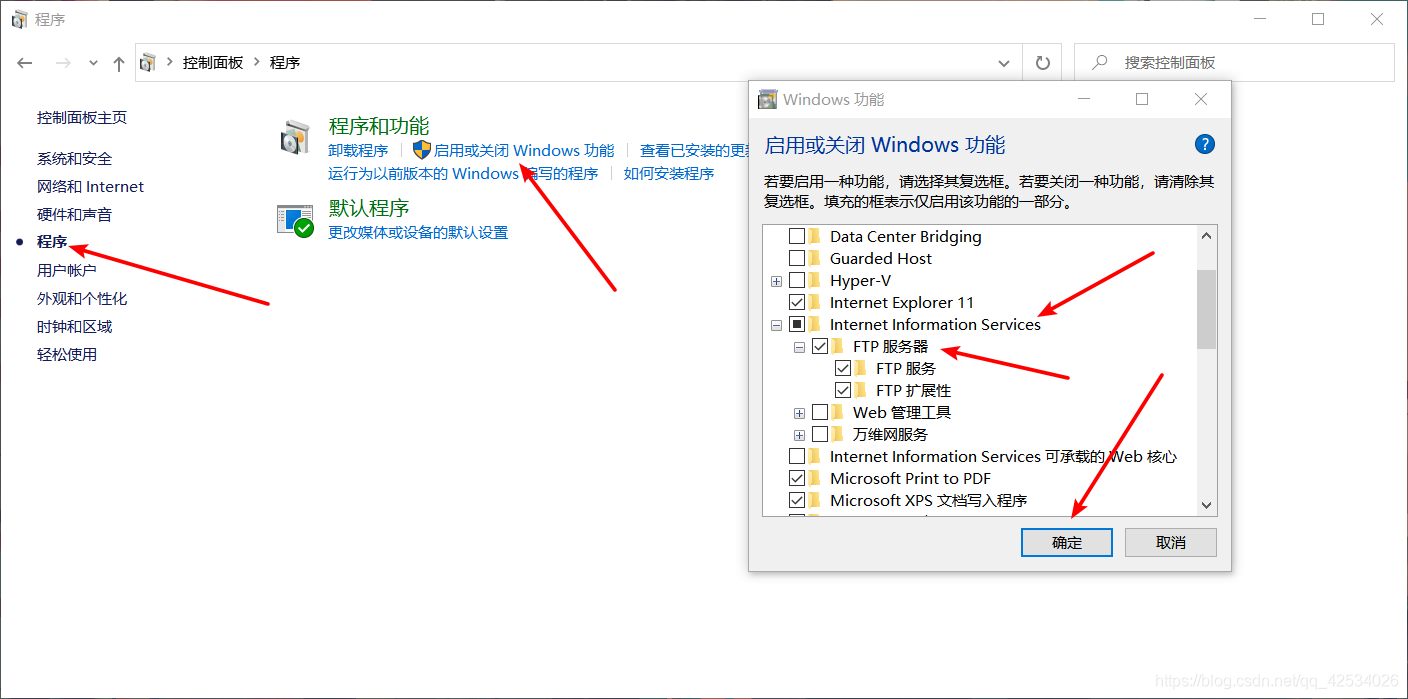The width and height of the screenshot is (1408, 699).
Task: Click the shield icon beside 启用或关闭 Windows 功能
Action: tap(421, 150)
